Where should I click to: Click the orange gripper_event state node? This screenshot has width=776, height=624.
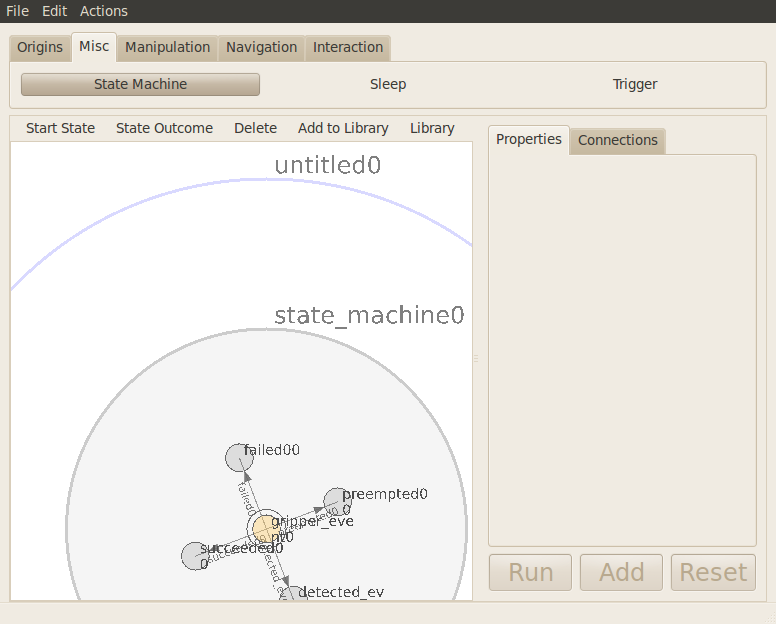click(264, 528)
